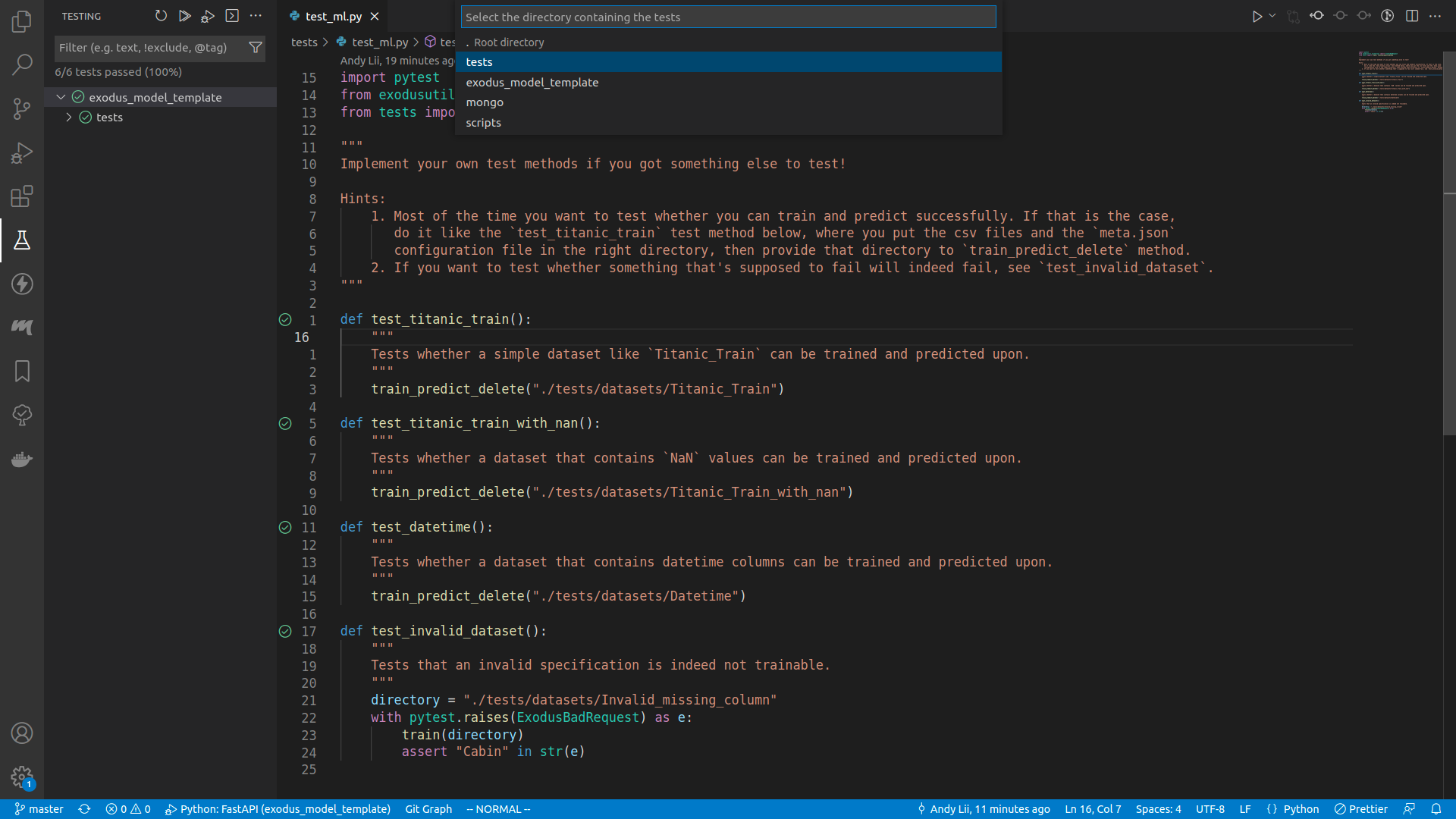Click test_titanic_train passed gutter icon
1456x819 pixels.
point(285,320)
